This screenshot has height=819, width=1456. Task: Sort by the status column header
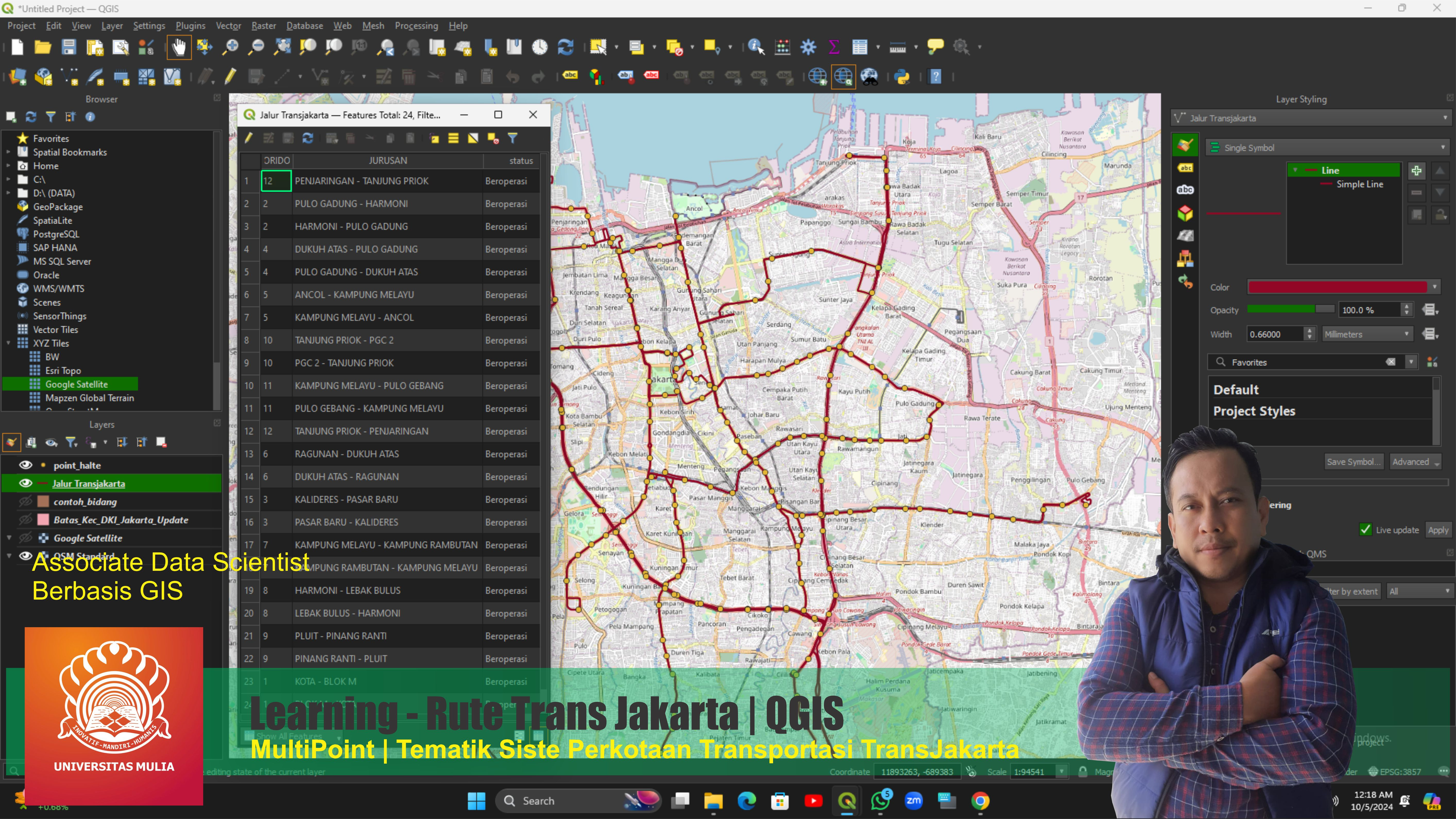520,160
